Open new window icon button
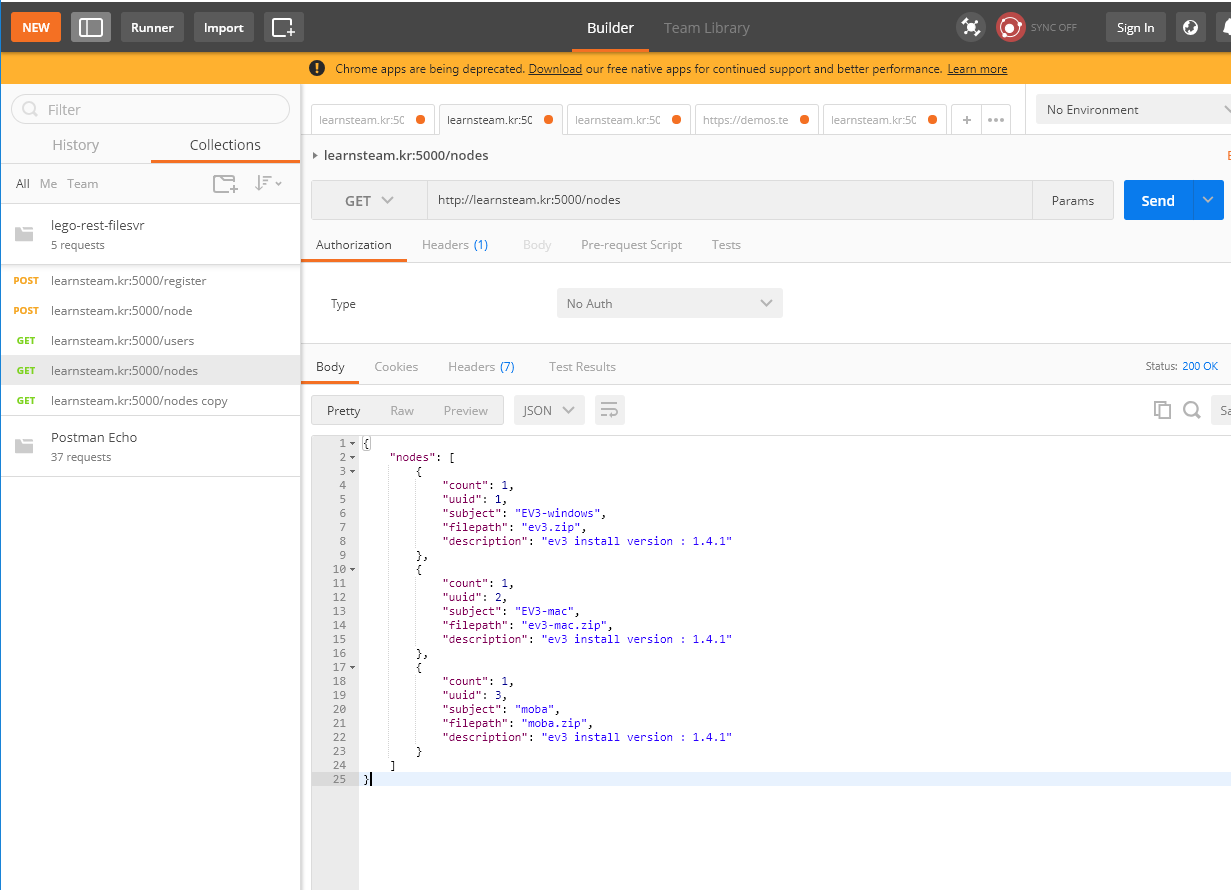 point(284,27)
